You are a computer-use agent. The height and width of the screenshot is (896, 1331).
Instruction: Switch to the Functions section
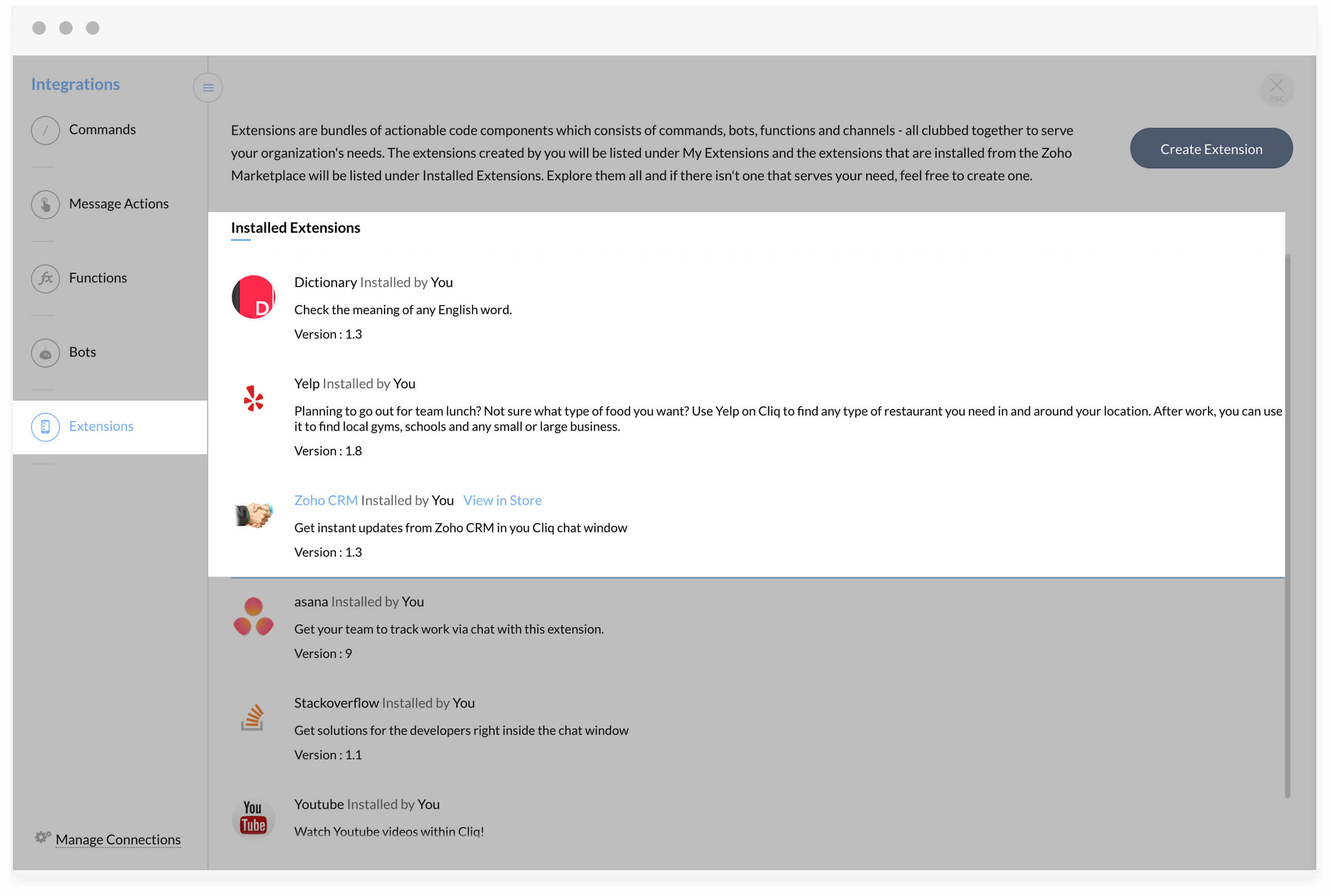coord(98,278)
